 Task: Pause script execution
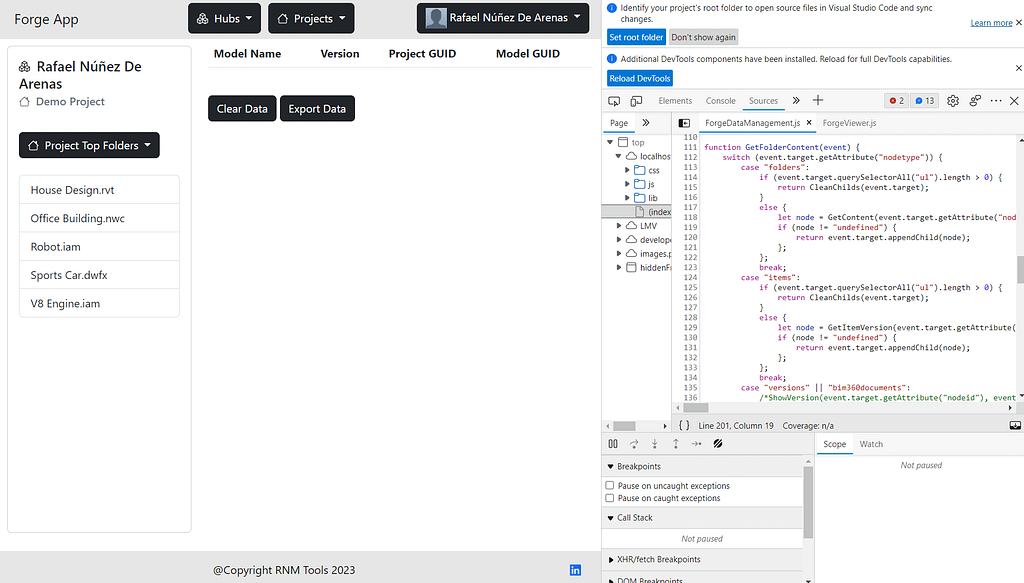(613, 444)
